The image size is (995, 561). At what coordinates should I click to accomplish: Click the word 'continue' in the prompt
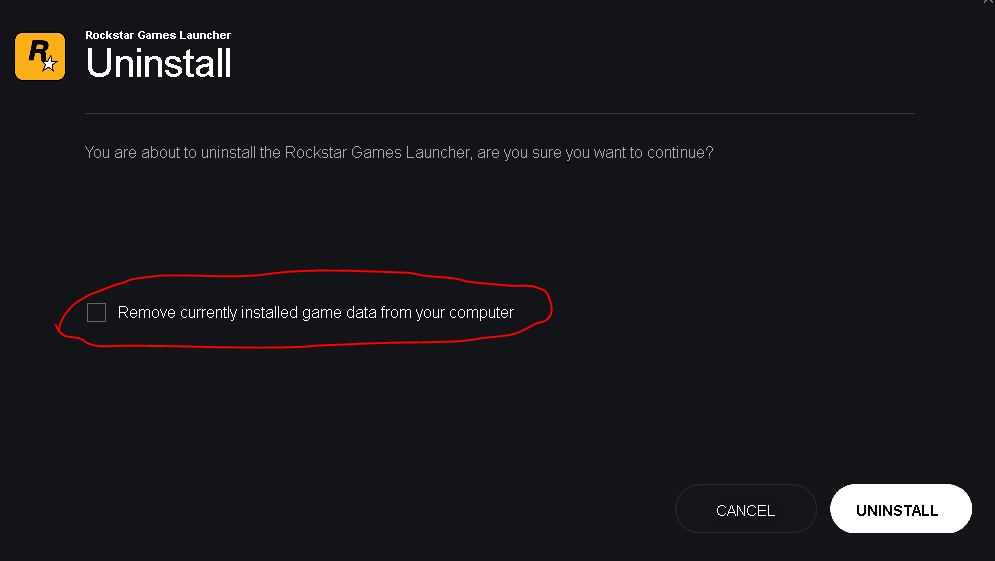(679, 153)
